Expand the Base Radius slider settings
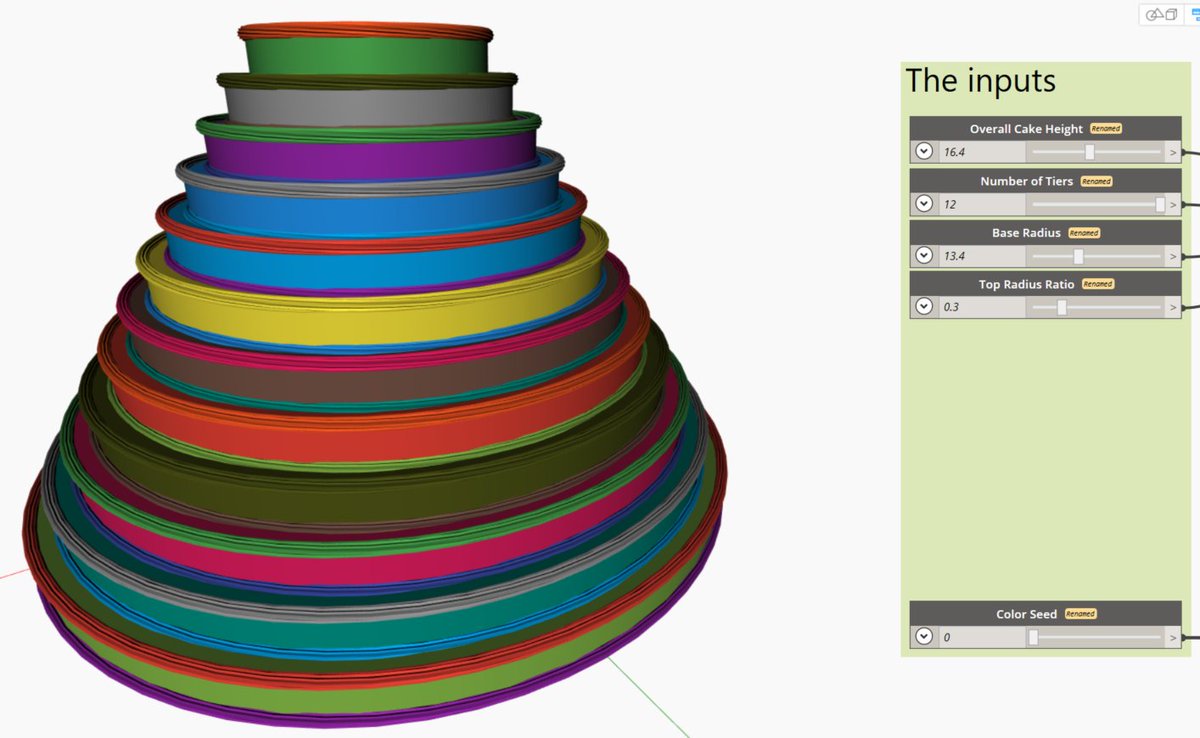 click(x=924, y=256)
